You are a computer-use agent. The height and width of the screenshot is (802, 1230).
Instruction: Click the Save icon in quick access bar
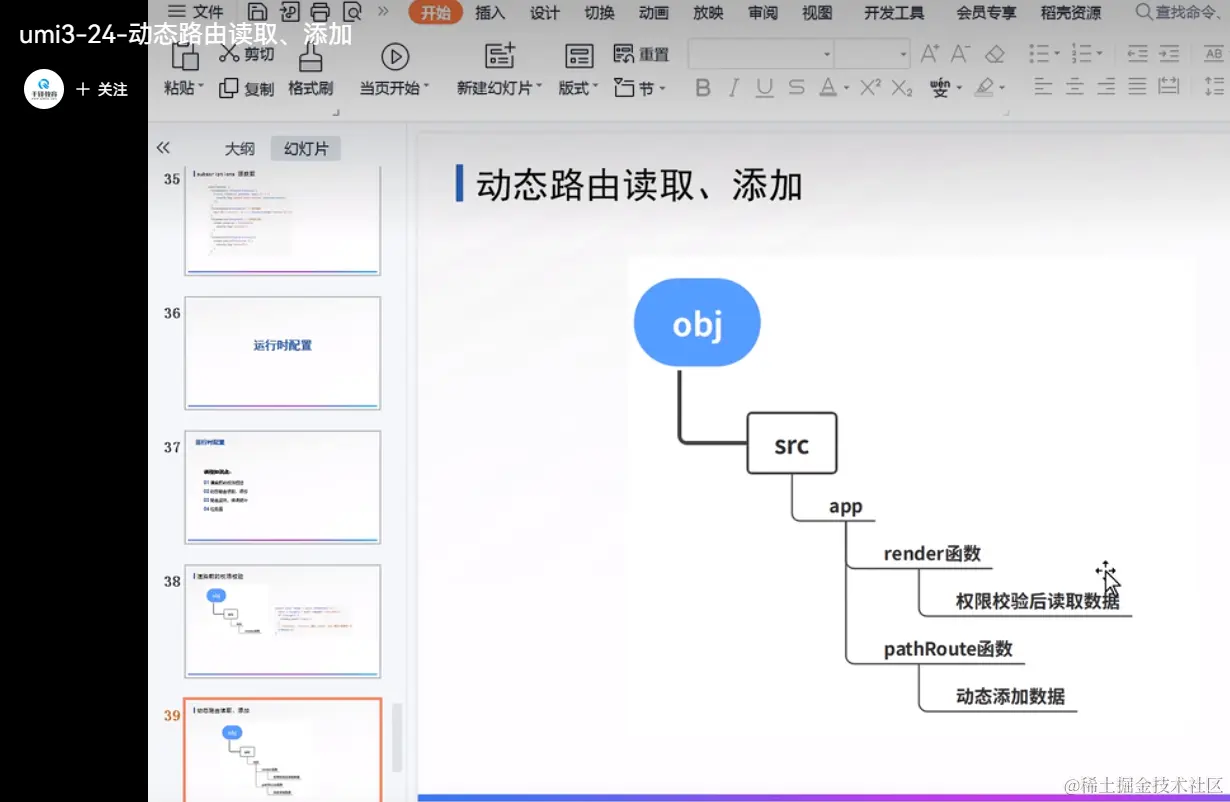tap(258, 12)
